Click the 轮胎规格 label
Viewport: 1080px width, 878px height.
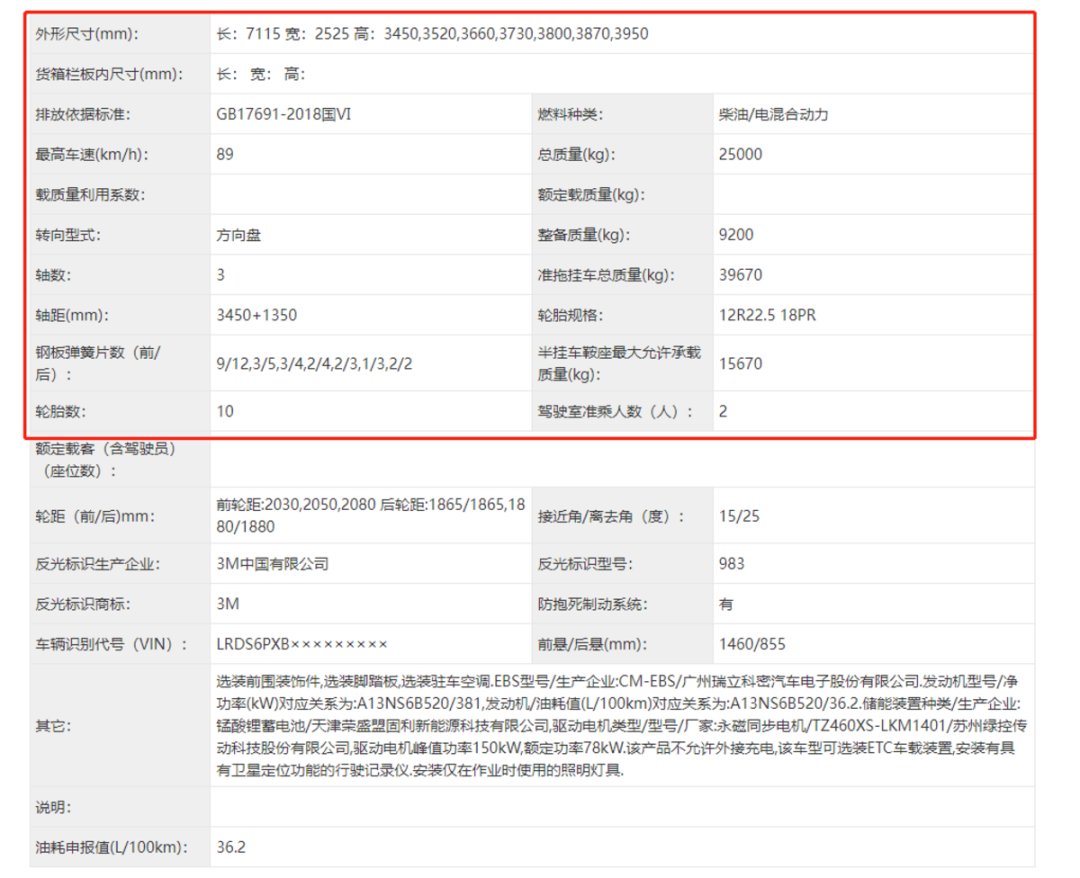570,315
